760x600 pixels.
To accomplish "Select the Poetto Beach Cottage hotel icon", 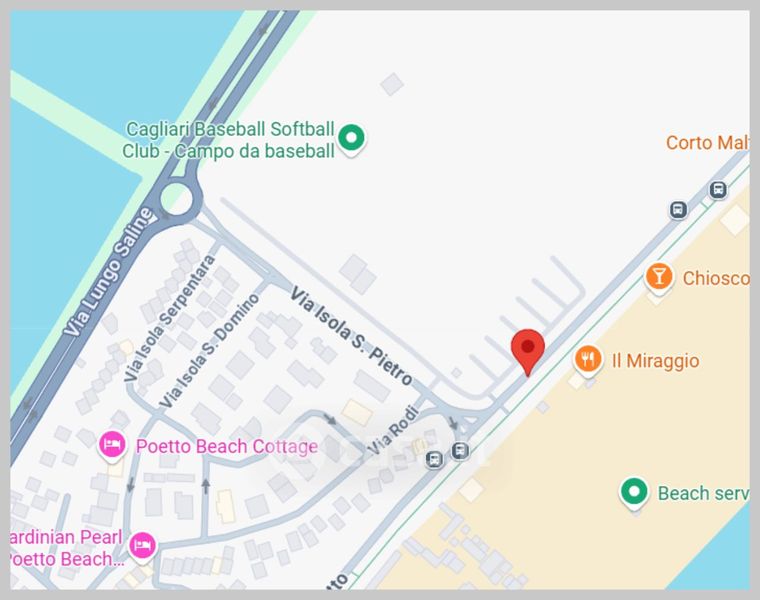I will (112, 445).
